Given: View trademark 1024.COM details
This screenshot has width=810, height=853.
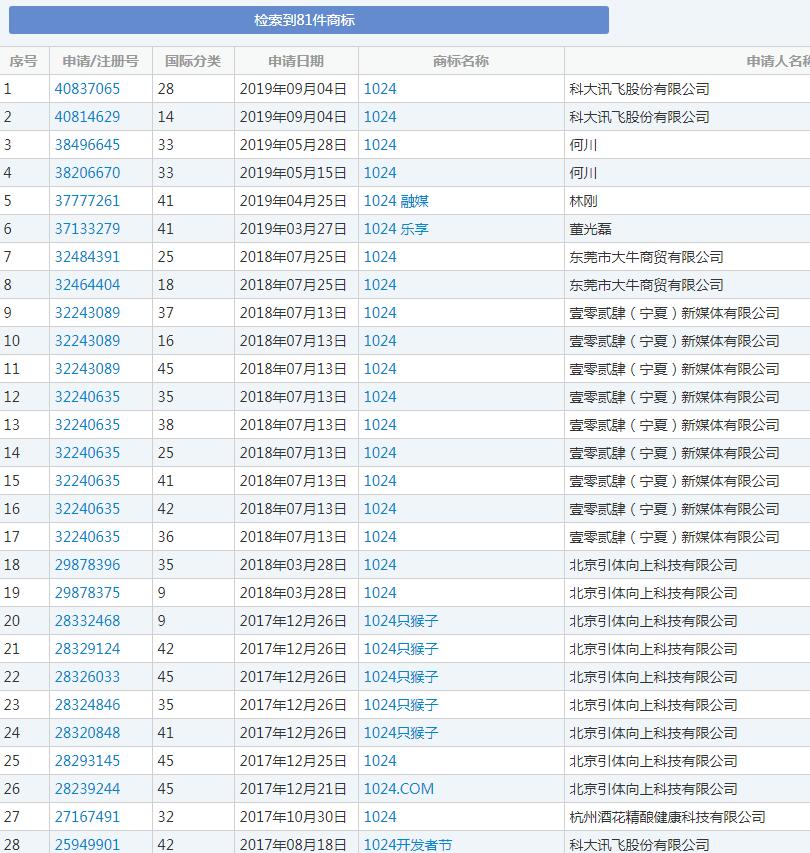Looking at the screenshot, I should [x=400, y=788].
